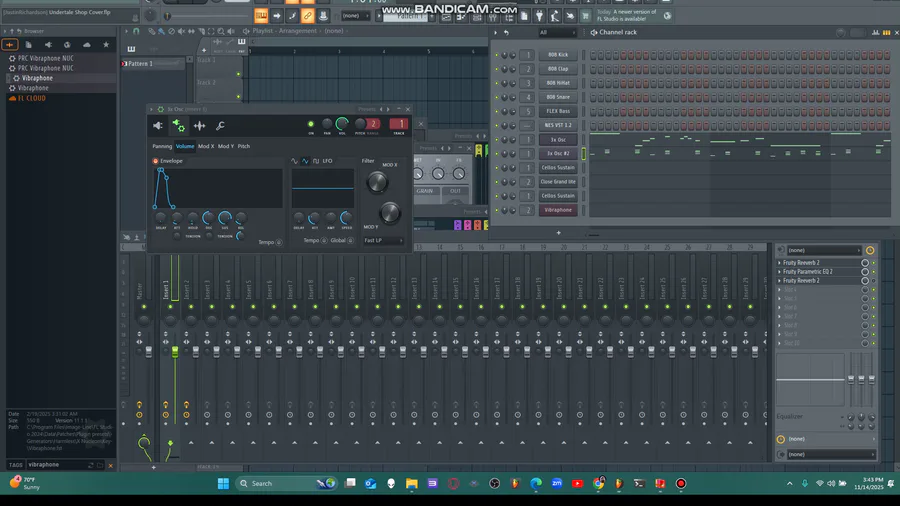900x506 pixels.
Task: Open Zoom app from taskbar
Action: click(x=557, y=484)
